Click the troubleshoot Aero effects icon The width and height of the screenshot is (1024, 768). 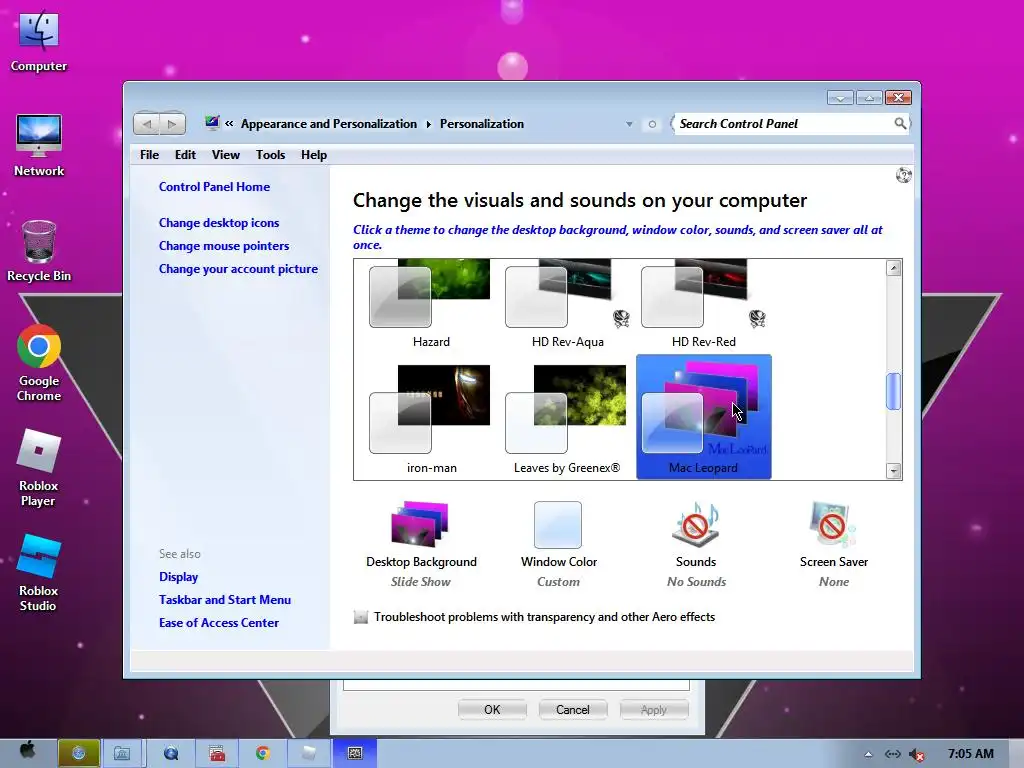(360, 617)
